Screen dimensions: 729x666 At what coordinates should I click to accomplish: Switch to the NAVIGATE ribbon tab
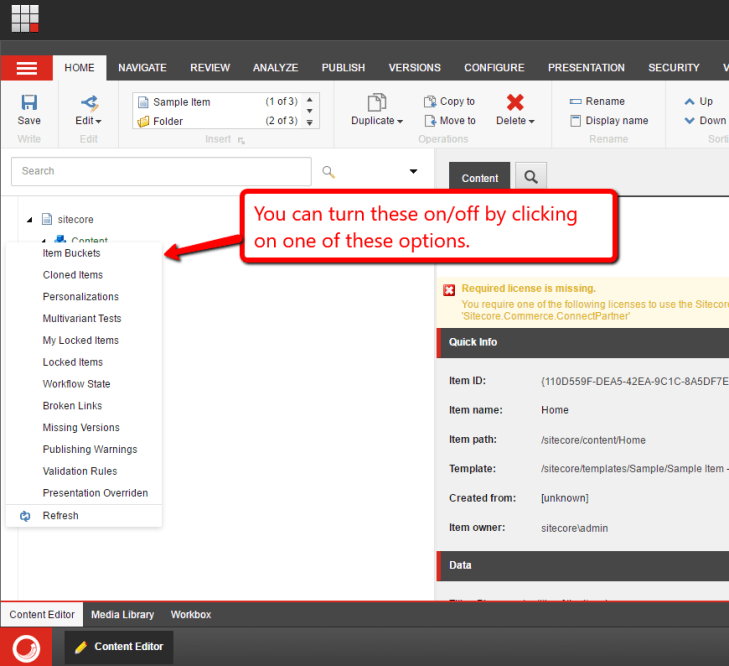[142, 68]
